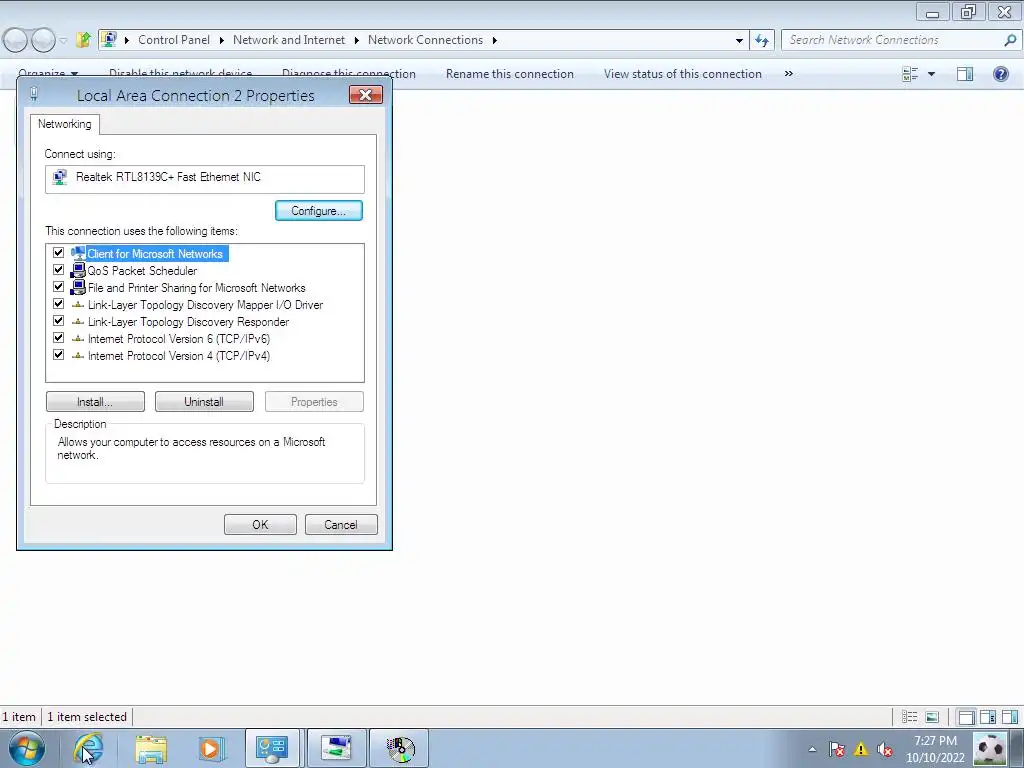Click network connection taskbar button
Screen dimensions: 1024x768
[336, 748]
